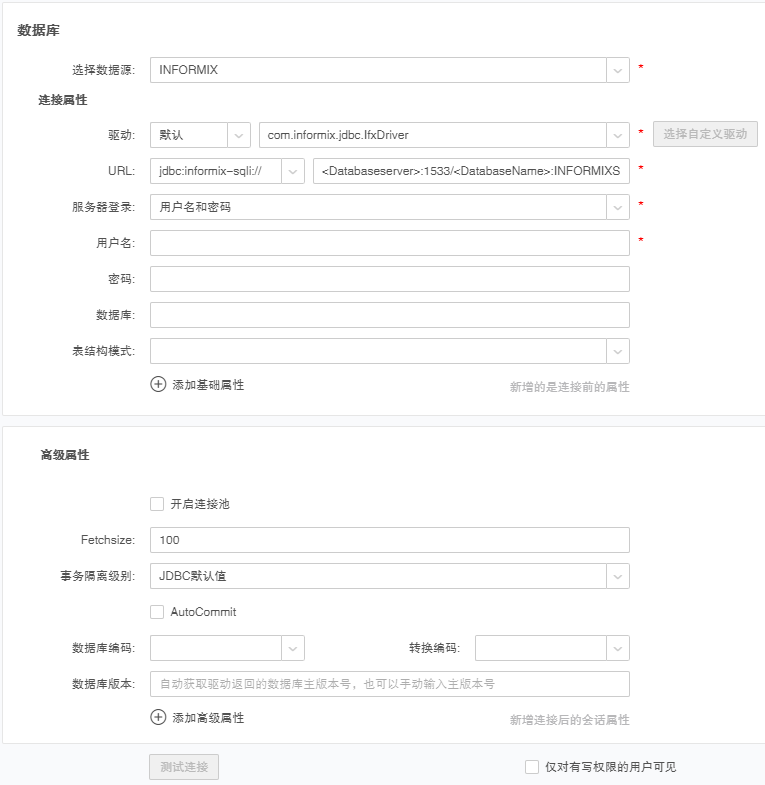765x785 pixels.
Task: Click the plus icon for 添加基础属性
Action: pyautogui.click(x=158, y=384)
